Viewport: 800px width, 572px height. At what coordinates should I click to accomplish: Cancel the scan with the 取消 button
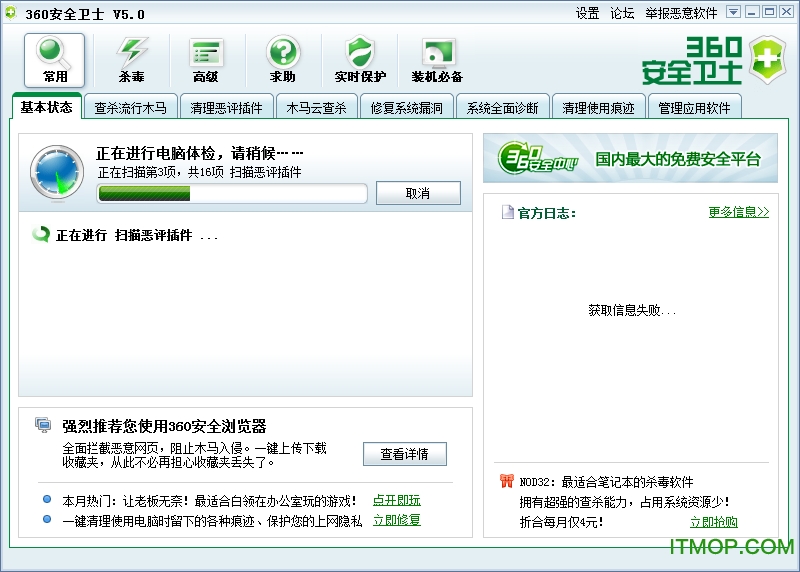[x=418, y=193]
